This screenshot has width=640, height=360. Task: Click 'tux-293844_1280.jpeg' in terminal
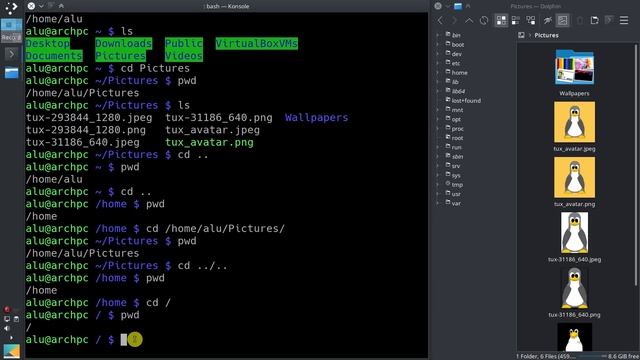89,118
